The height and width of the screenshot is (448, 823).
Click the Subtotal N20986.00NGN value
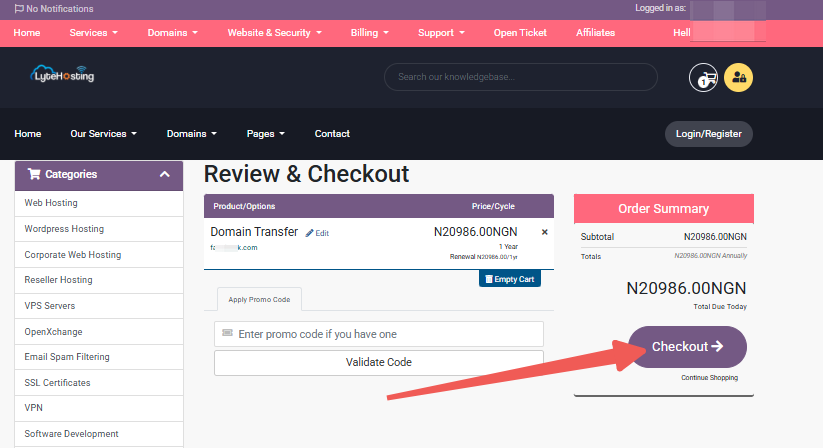[x=715, y=237]
